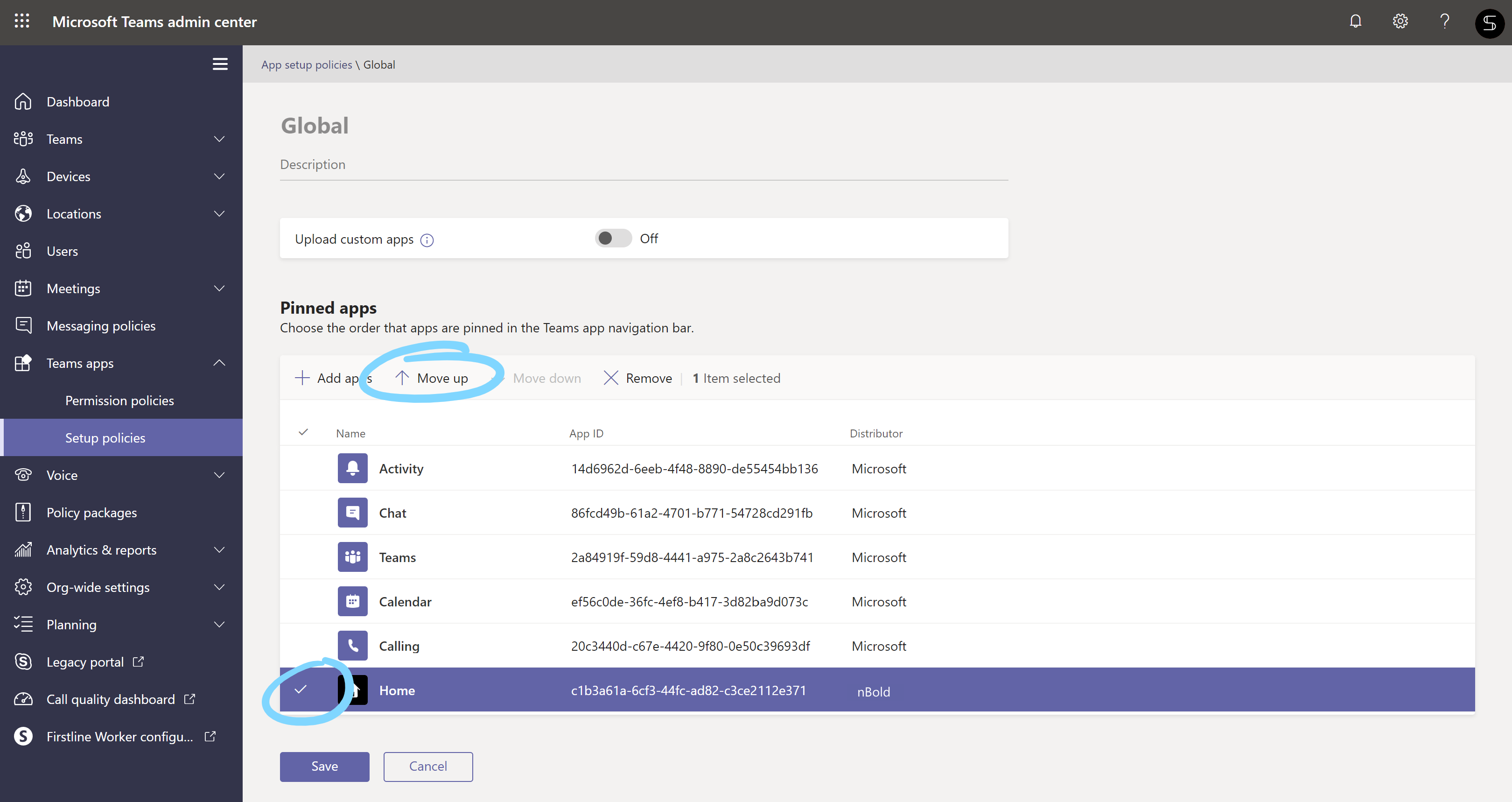Expand the Meetings section chevron

[219, 288]
